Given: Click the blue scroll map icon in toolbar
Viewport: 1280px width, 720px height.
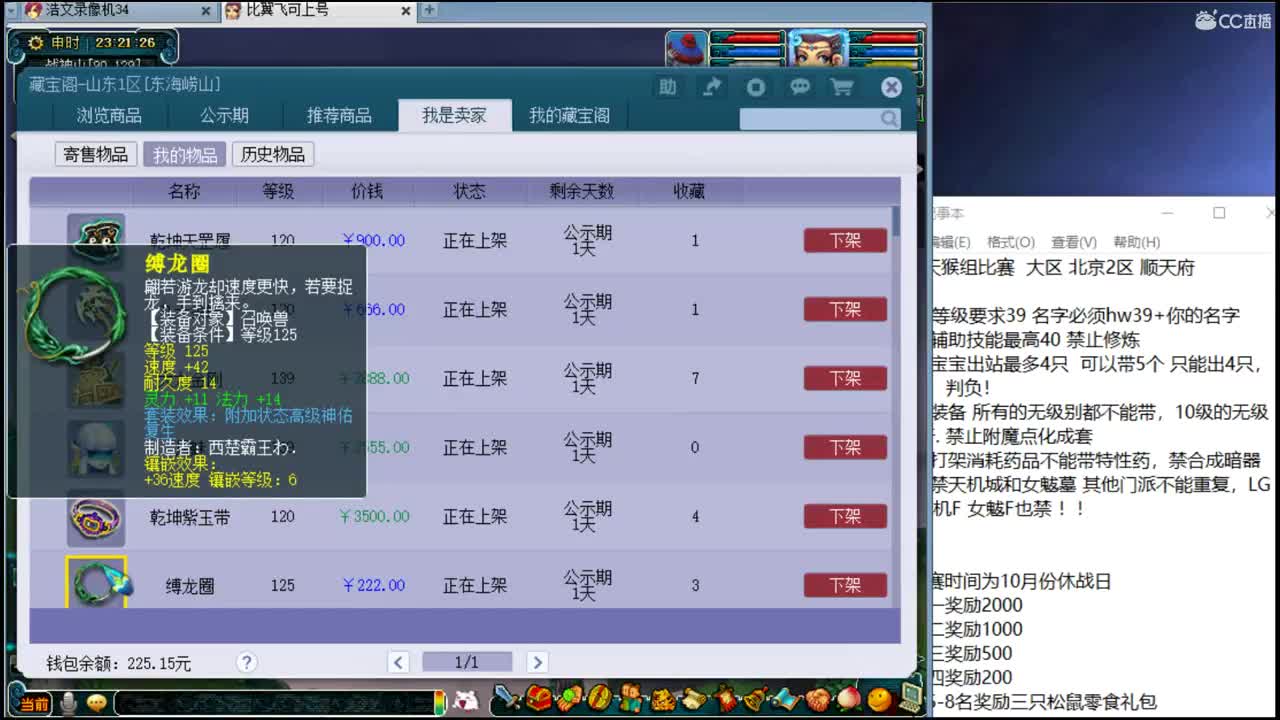Looking at the screenshot, I should click(x=786, y=697).
